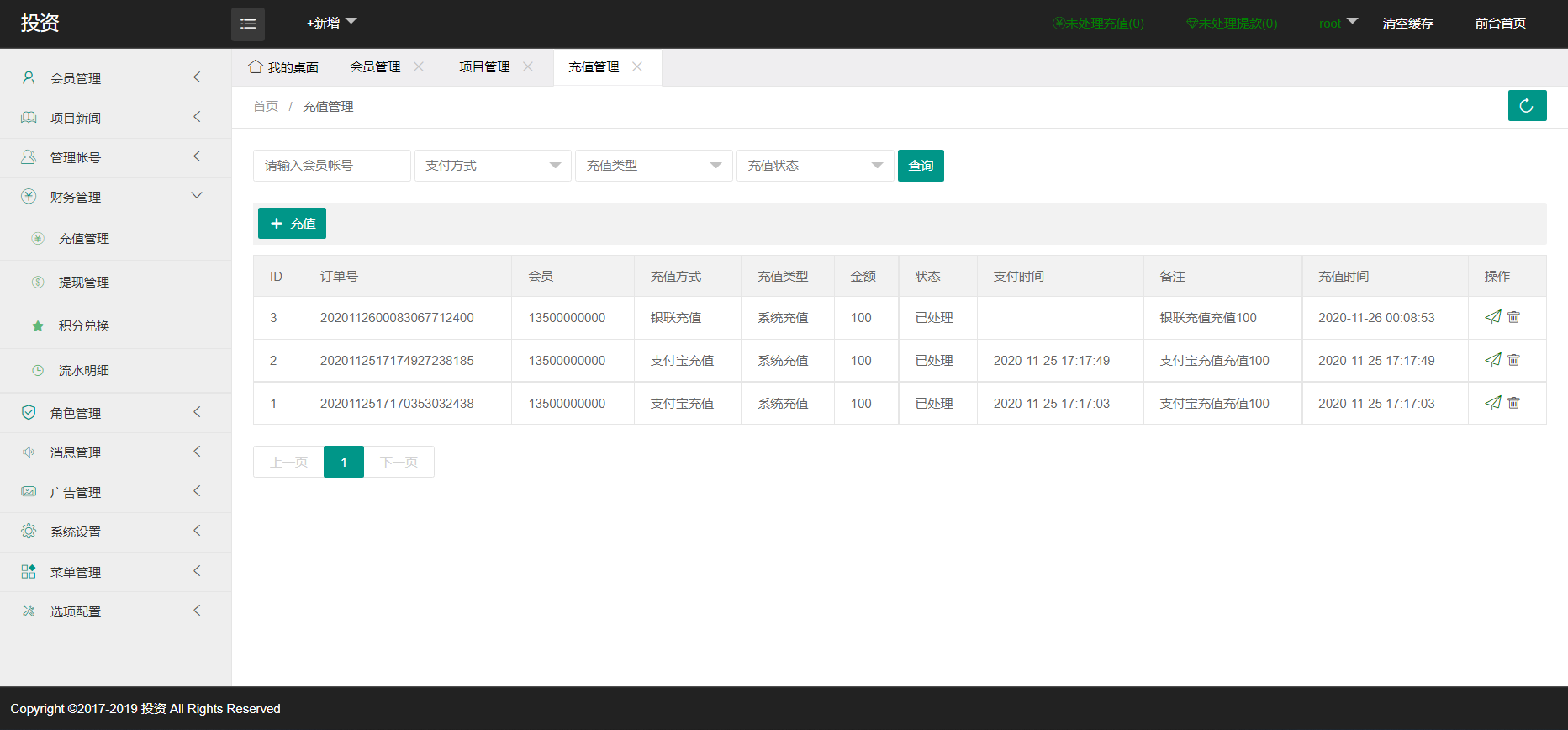
Task: Expand the 广告管理 sidebar chevron
Action: 197,491
